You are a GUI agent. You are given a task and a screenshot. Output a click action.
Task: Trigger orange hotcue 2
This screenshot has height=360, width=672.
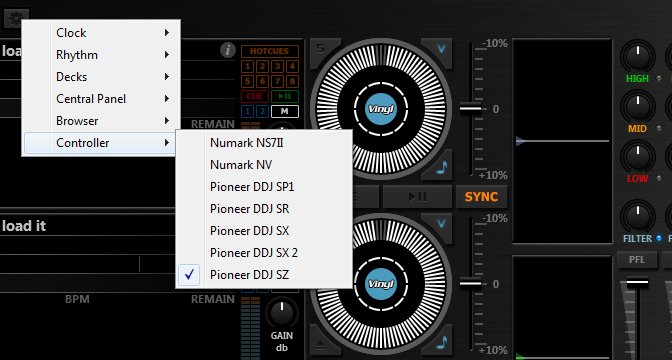pos(262,66)
